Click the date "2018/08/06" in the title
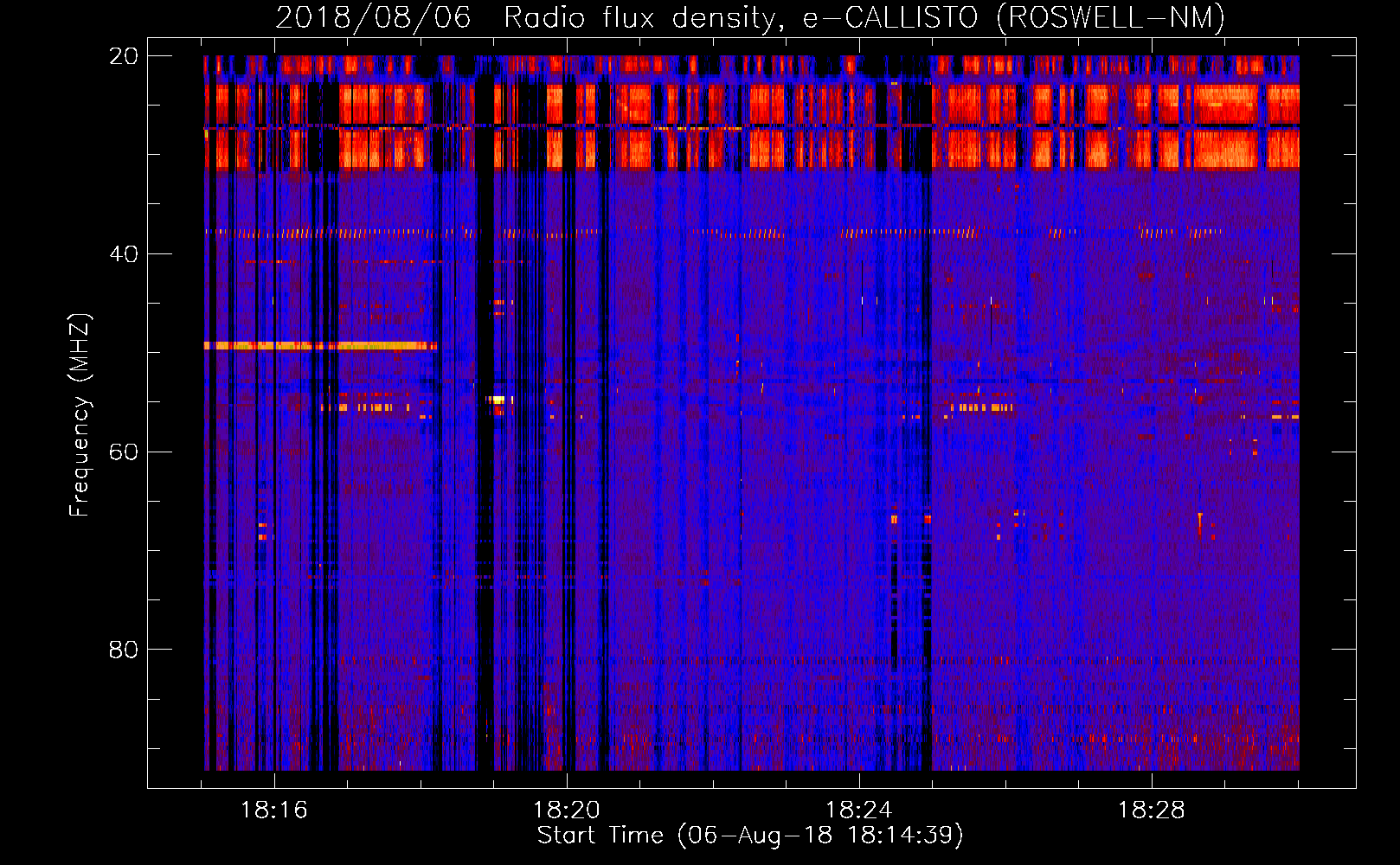1400x865 pixels. click(x=373, y=17)
